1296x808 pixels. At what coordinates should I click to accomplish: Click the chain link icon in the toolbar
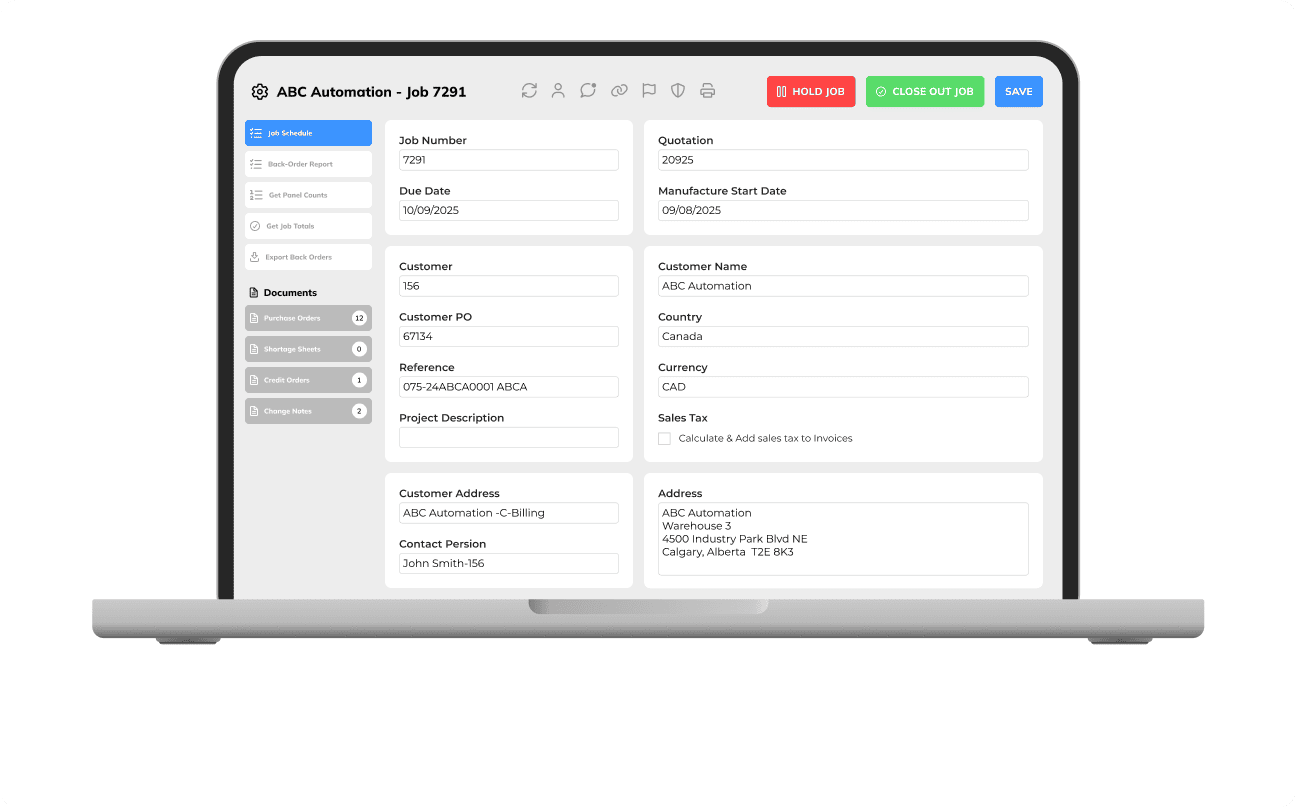(x=619, y=91)
